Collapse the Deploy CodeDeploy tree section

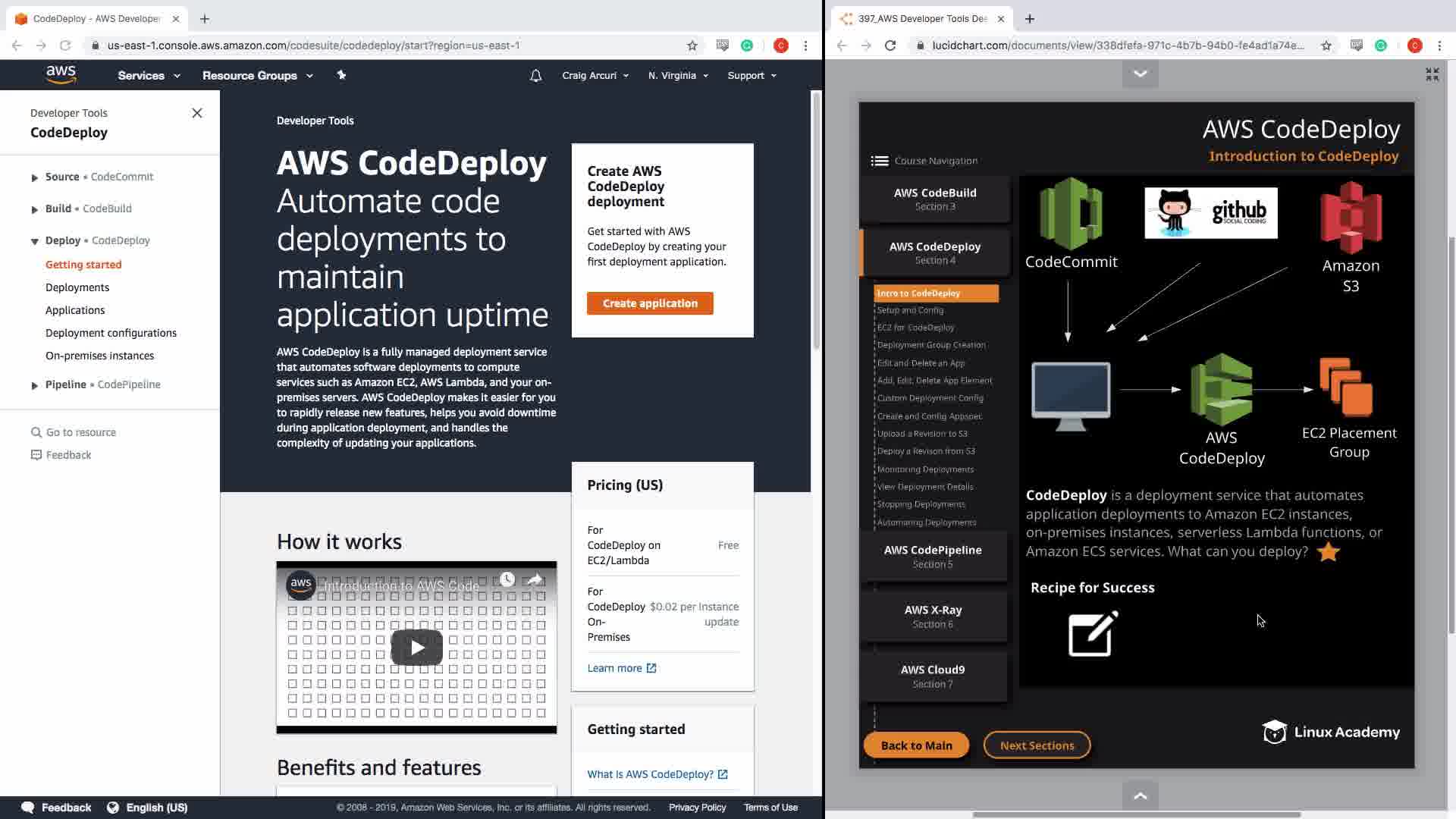point(35,241)
